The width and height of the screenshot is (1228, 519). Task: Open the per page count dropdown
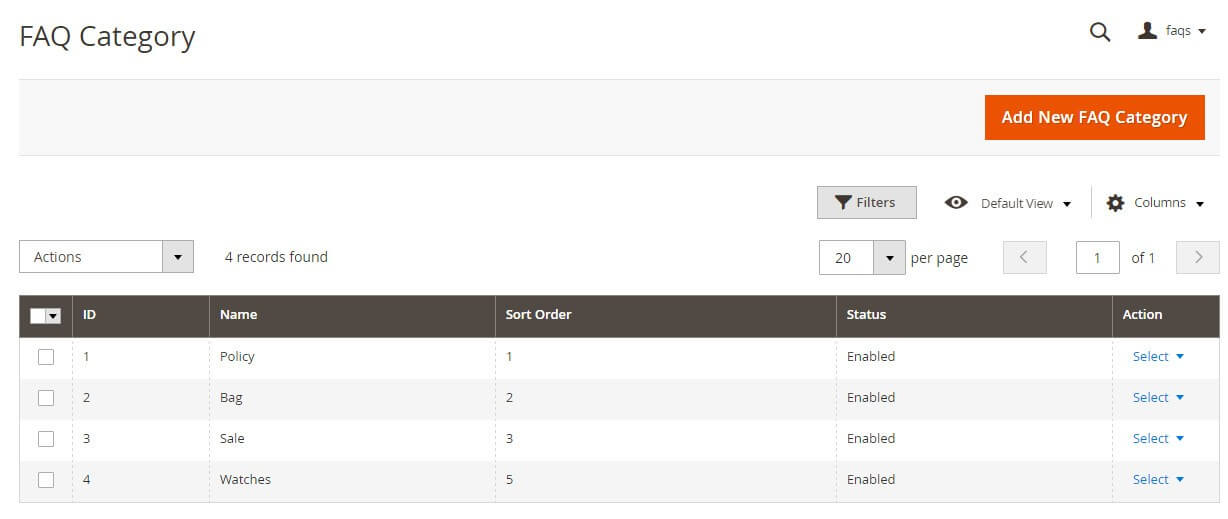(x=889, y=258)
